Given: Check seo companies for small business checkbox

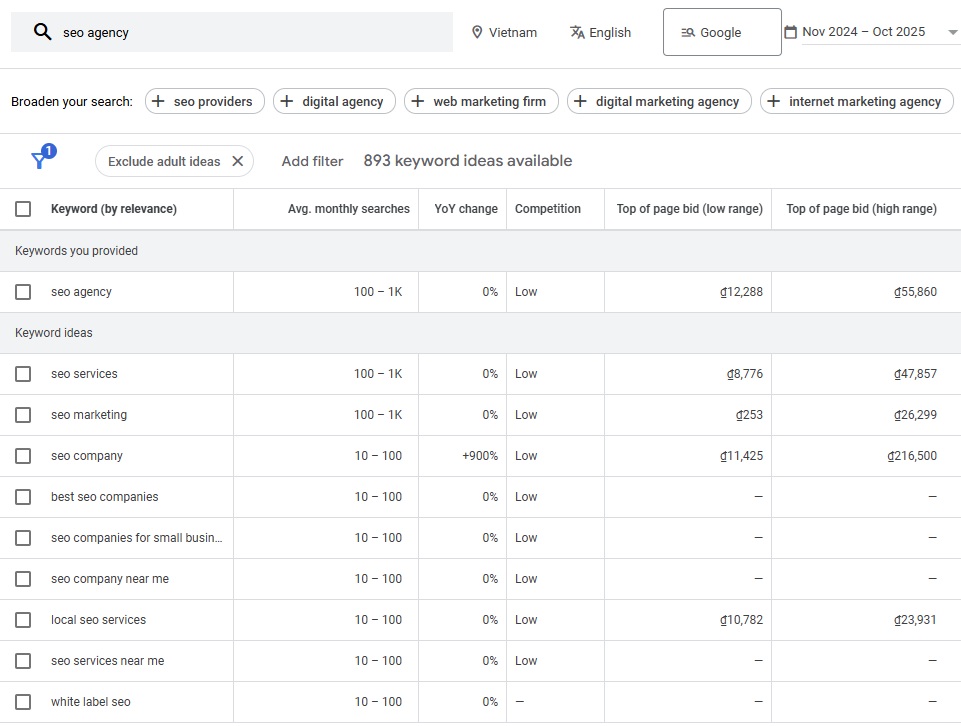Looking at the screenshot, I should 23,538.
